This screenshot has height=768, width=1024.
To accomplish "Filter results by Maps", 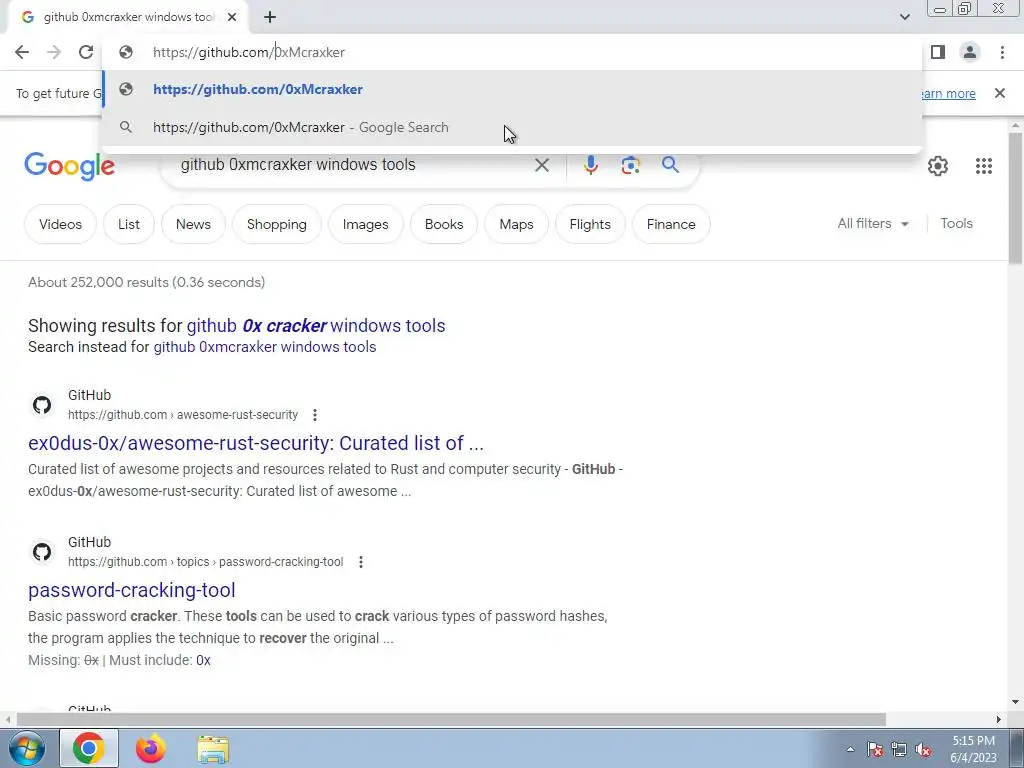I will pyautogui.click(x=516, y=224).
